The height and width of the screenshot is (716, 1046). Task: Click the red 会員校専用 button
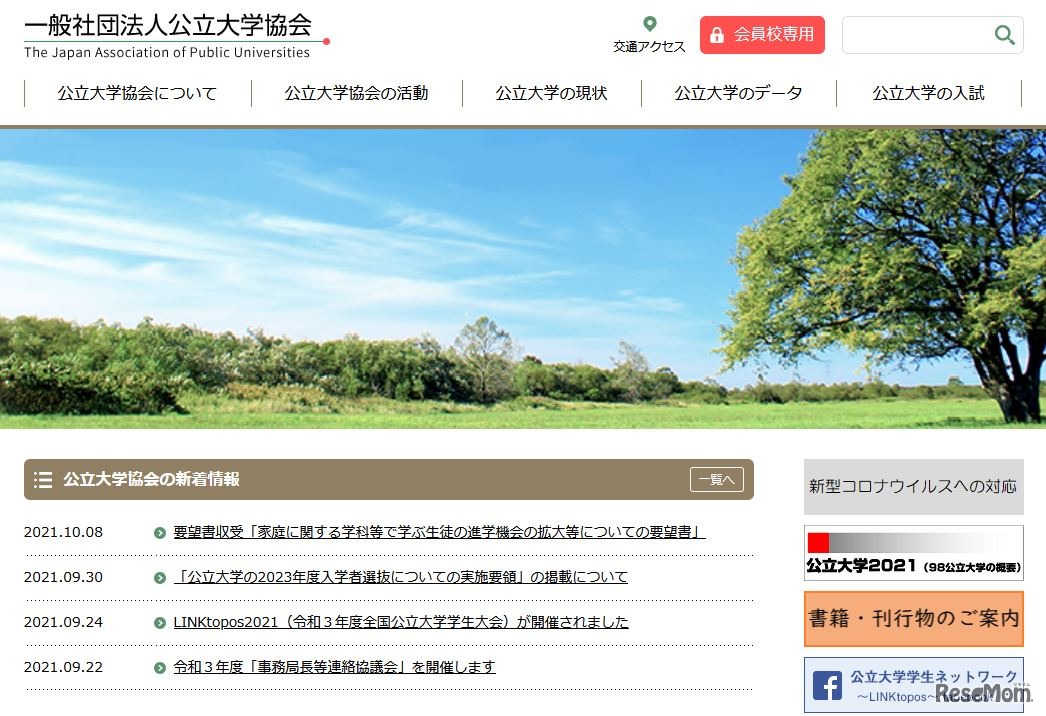click(762, 34)
